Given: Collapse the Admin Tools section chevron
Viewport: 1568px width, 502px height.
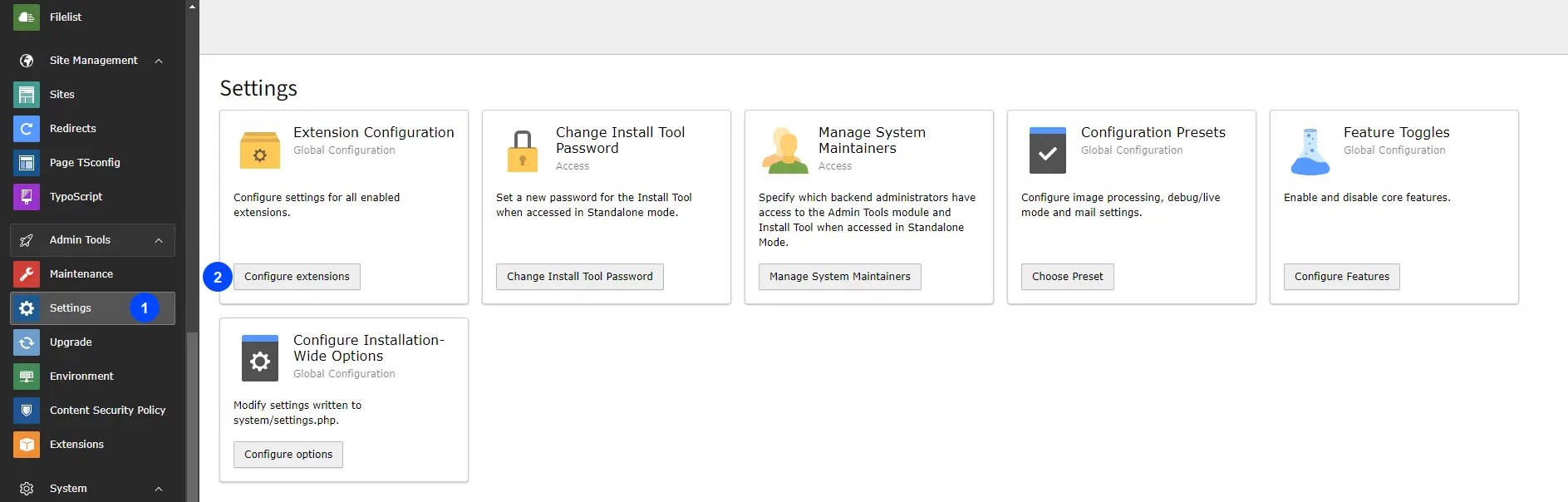Looking at the screenshot, I should pos(159,240).
